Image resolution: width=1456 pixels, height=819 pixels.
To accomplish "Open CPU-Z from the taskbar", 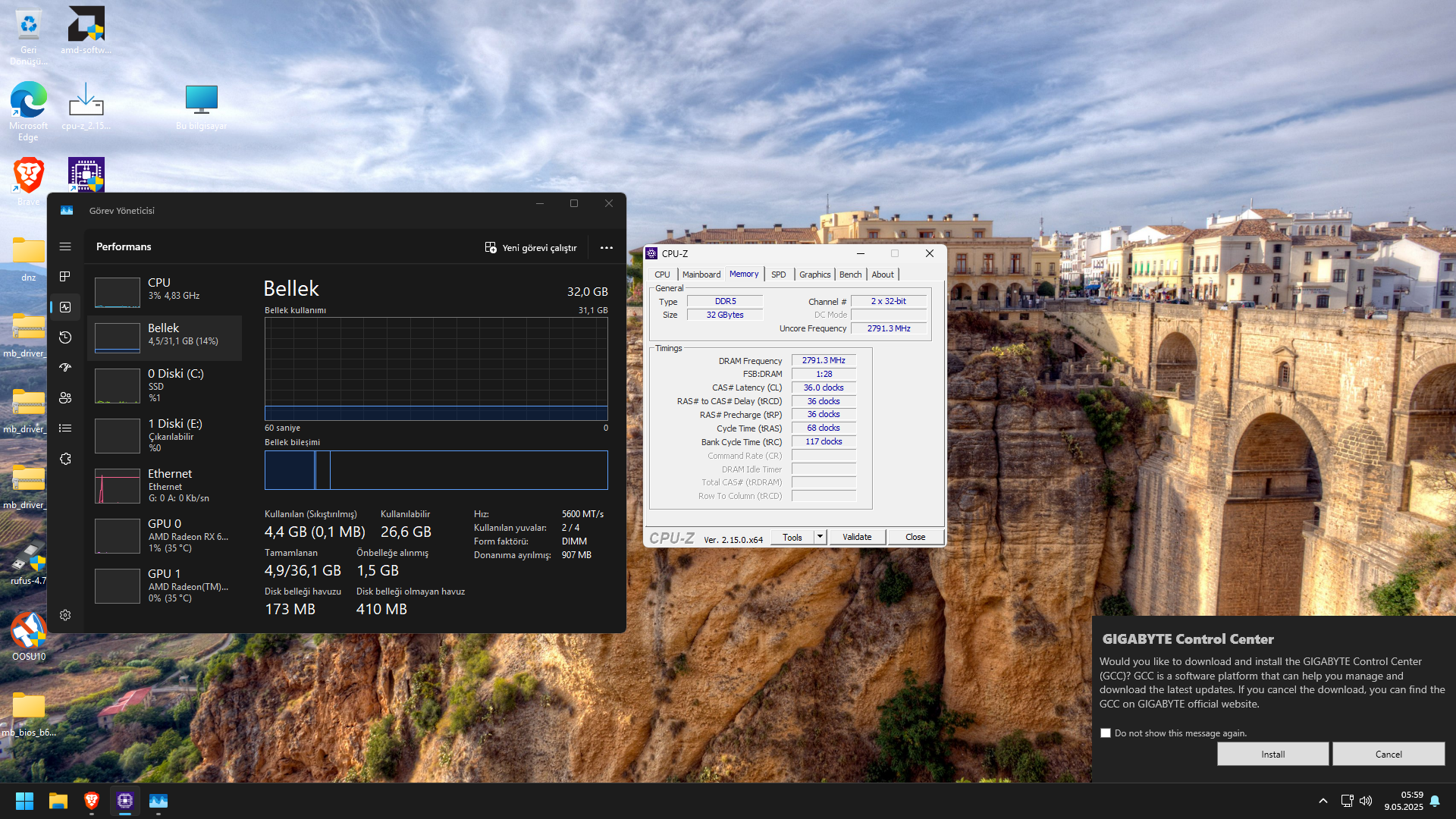I will 125,801.
